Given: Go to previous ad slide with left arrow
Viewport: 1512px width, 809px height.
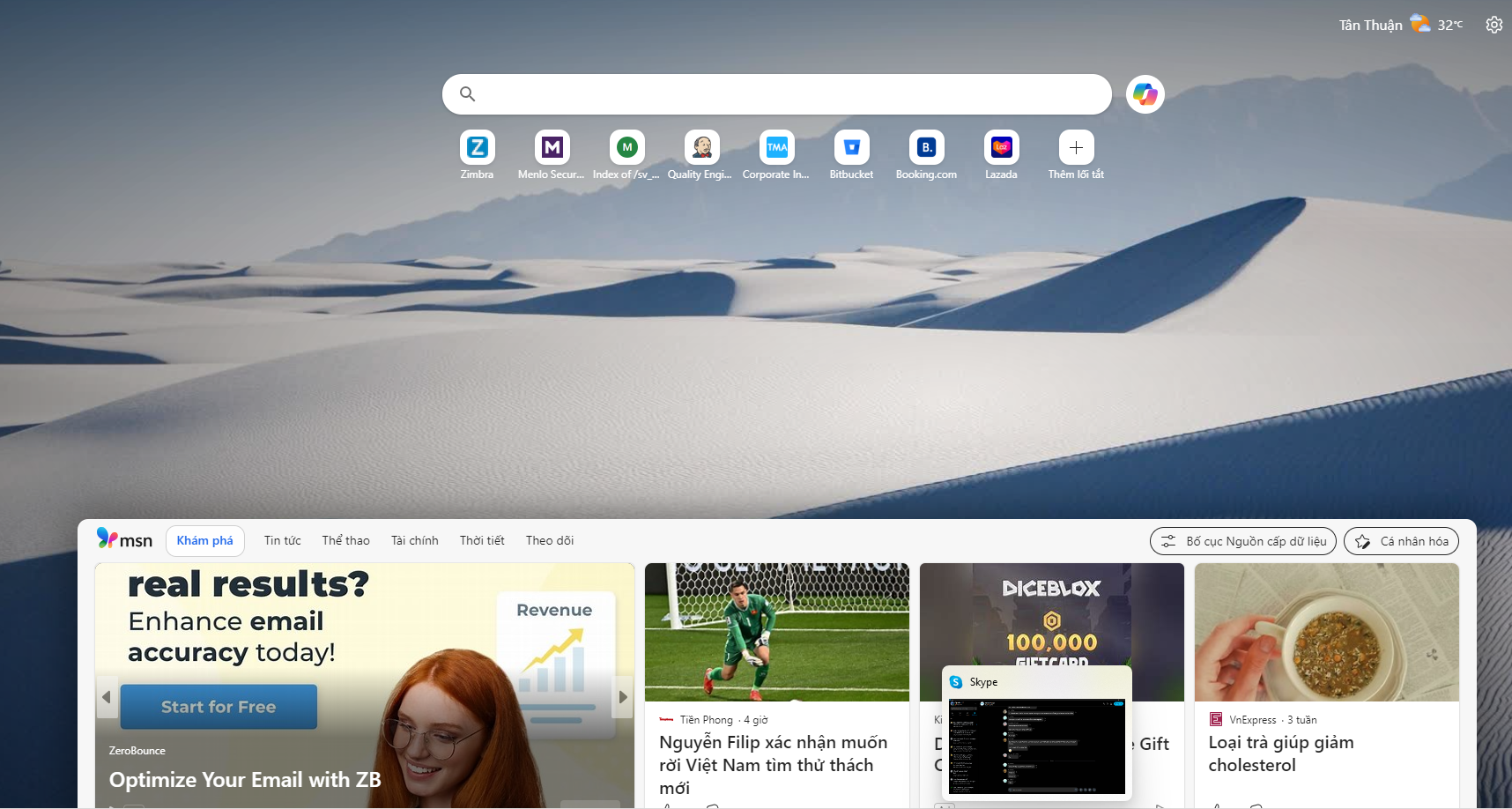Looking at the screenshot, I should coord(107,697).
